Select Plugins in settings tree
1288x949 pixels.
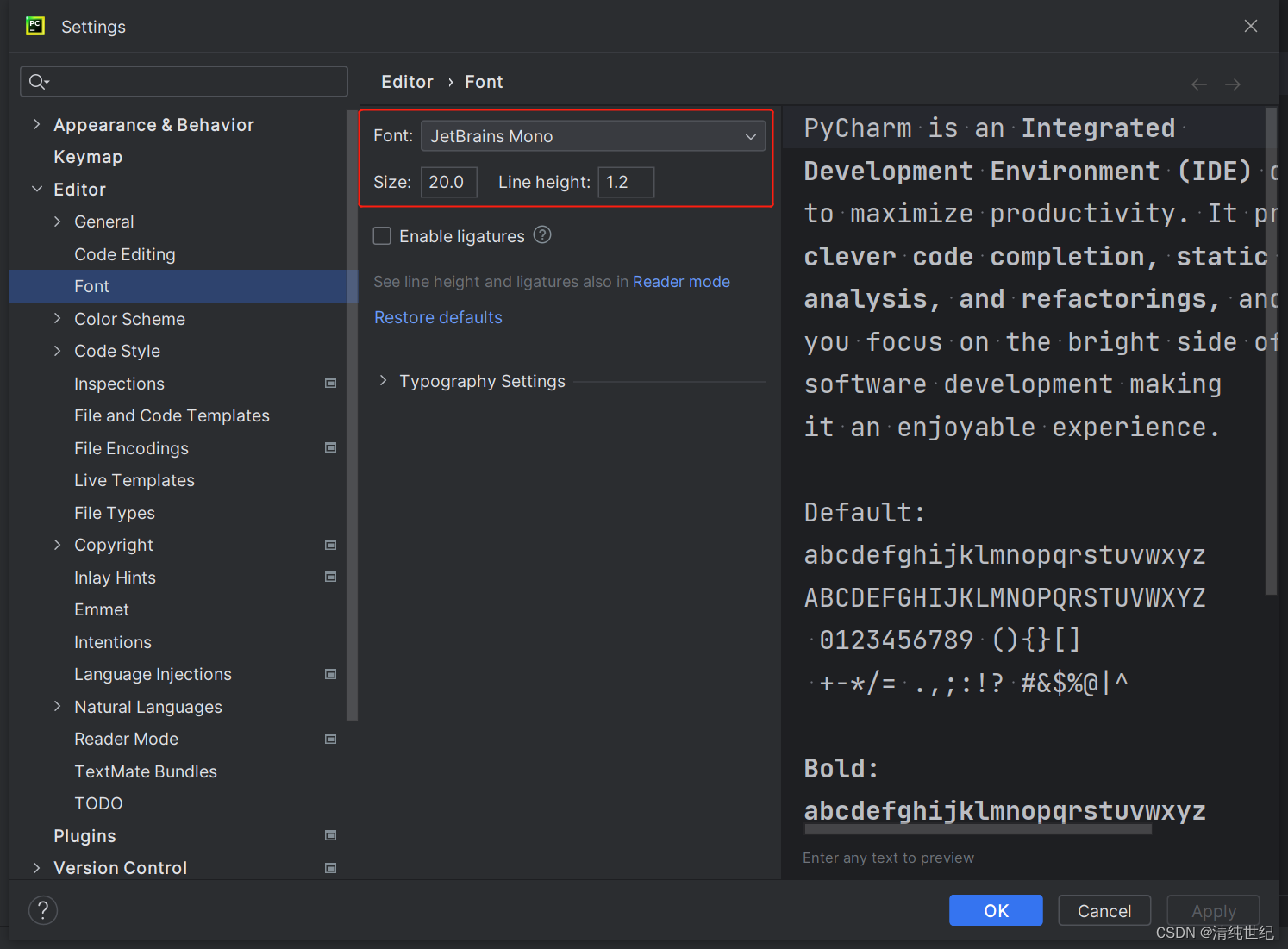(84, 836)
